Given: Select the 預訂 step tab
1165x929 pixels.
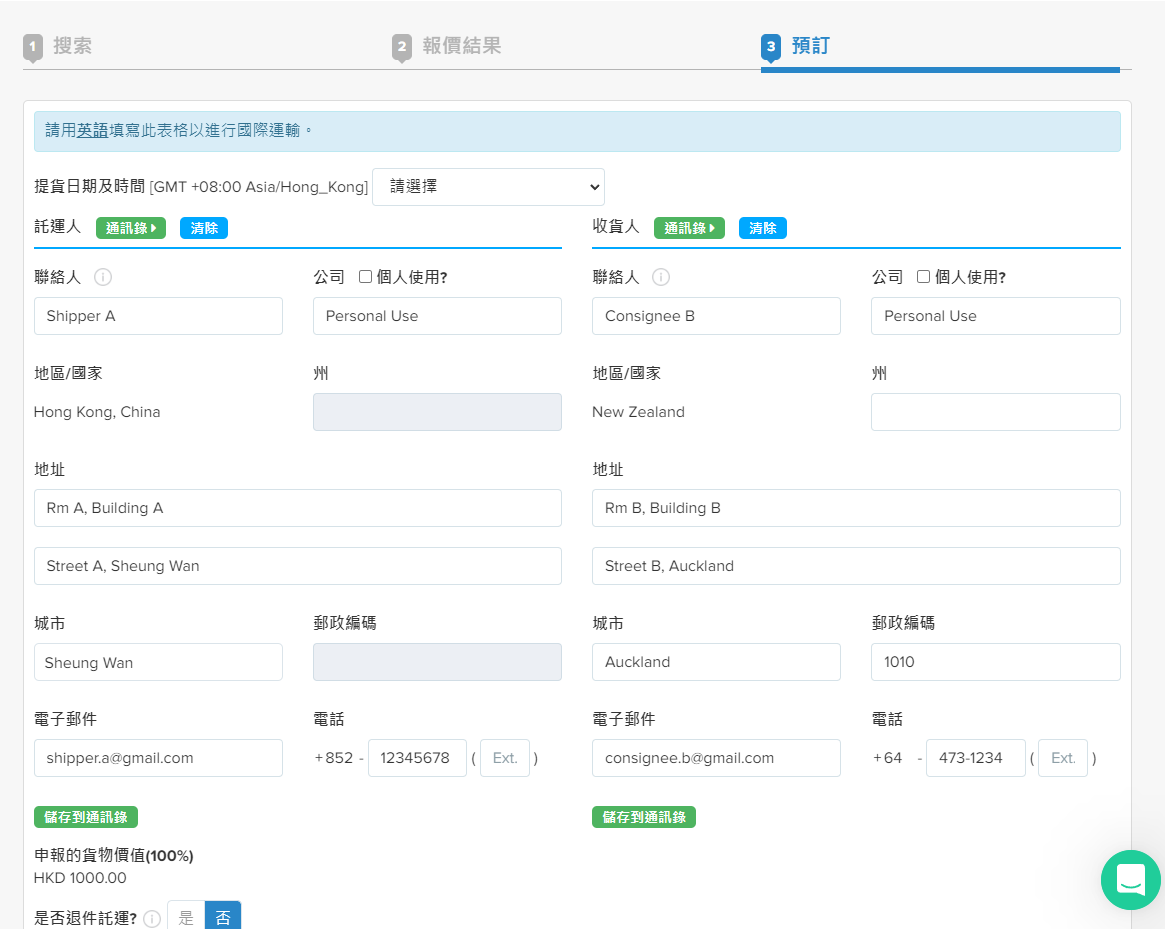Looking at the screenshot, I should [811, 46].
